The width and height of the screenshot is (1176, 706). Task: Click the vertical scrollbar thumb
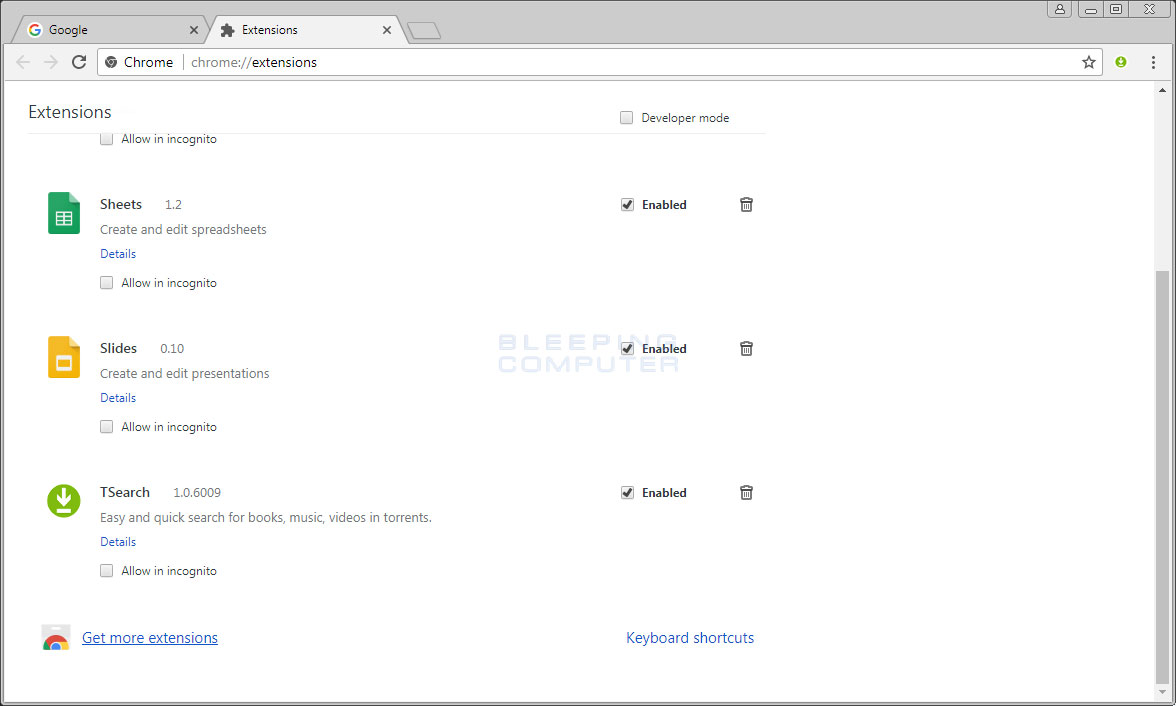point(1162,476)
